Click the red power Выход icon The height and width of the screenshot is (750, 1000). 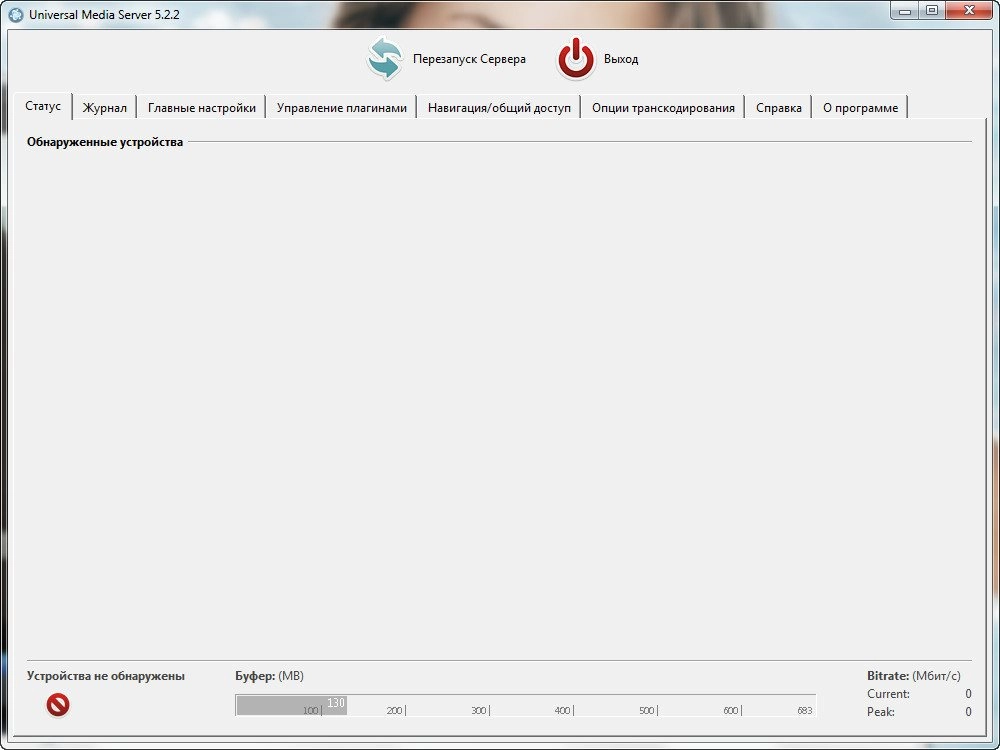576,59
